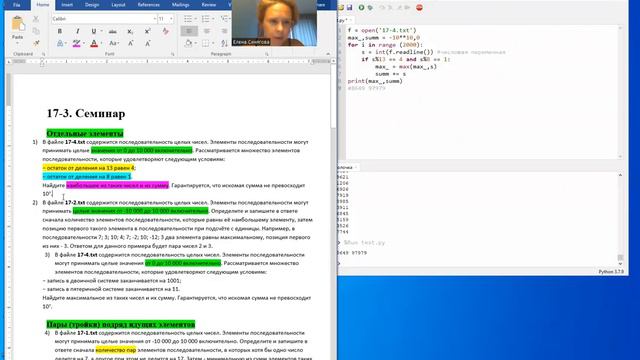Click the Step Out icon in IDE
The image size is (640, 360).
pyautogui.click(x=399, y=7)
